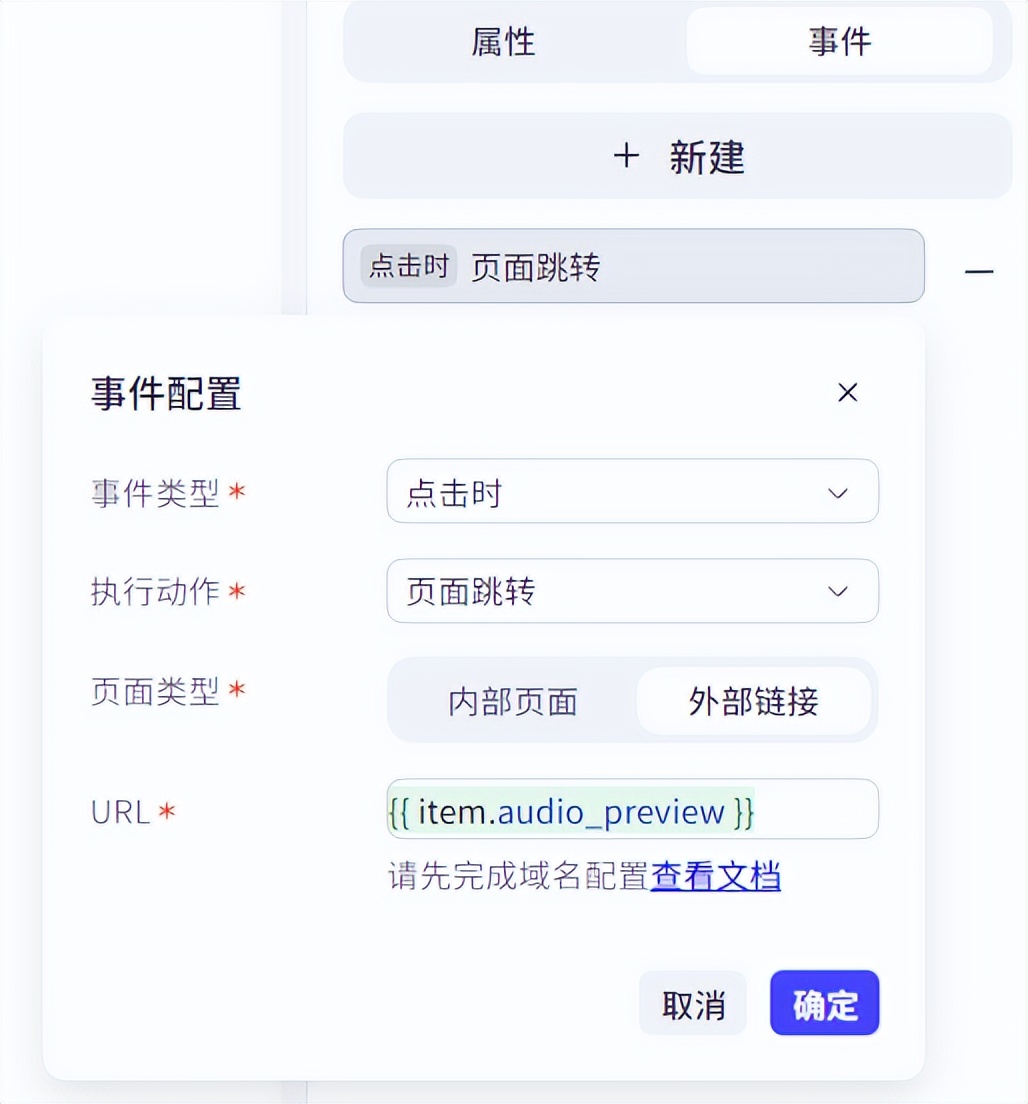Click the red asterisk beside URL
Viewport: 1028px width, 1104px height.
[x=166, y=814]
